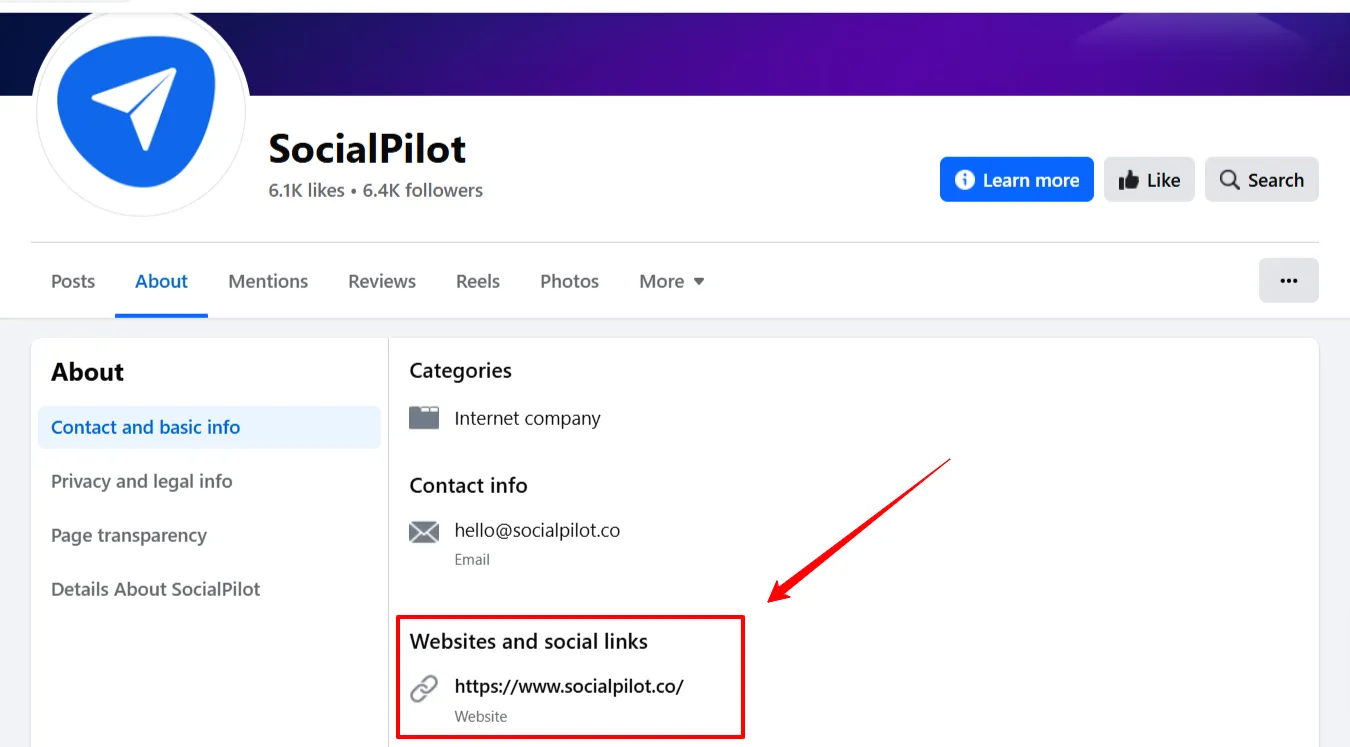Click the Internet company category briefcase icon
The image size is (1350, 747).
[424, 418]
